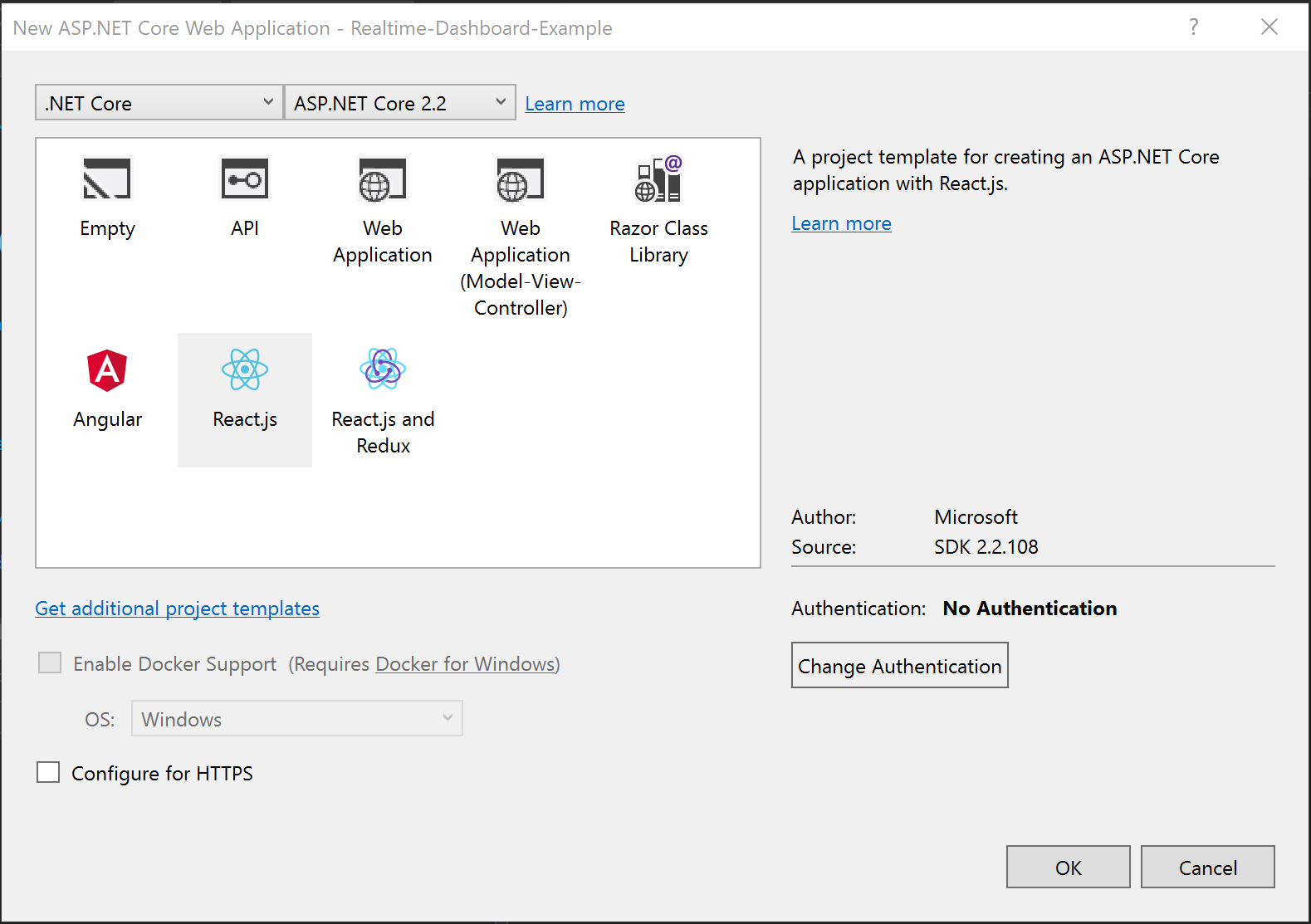
Task: Click the SDK 2.2.108 source value
Action: (x=986, y=547)
